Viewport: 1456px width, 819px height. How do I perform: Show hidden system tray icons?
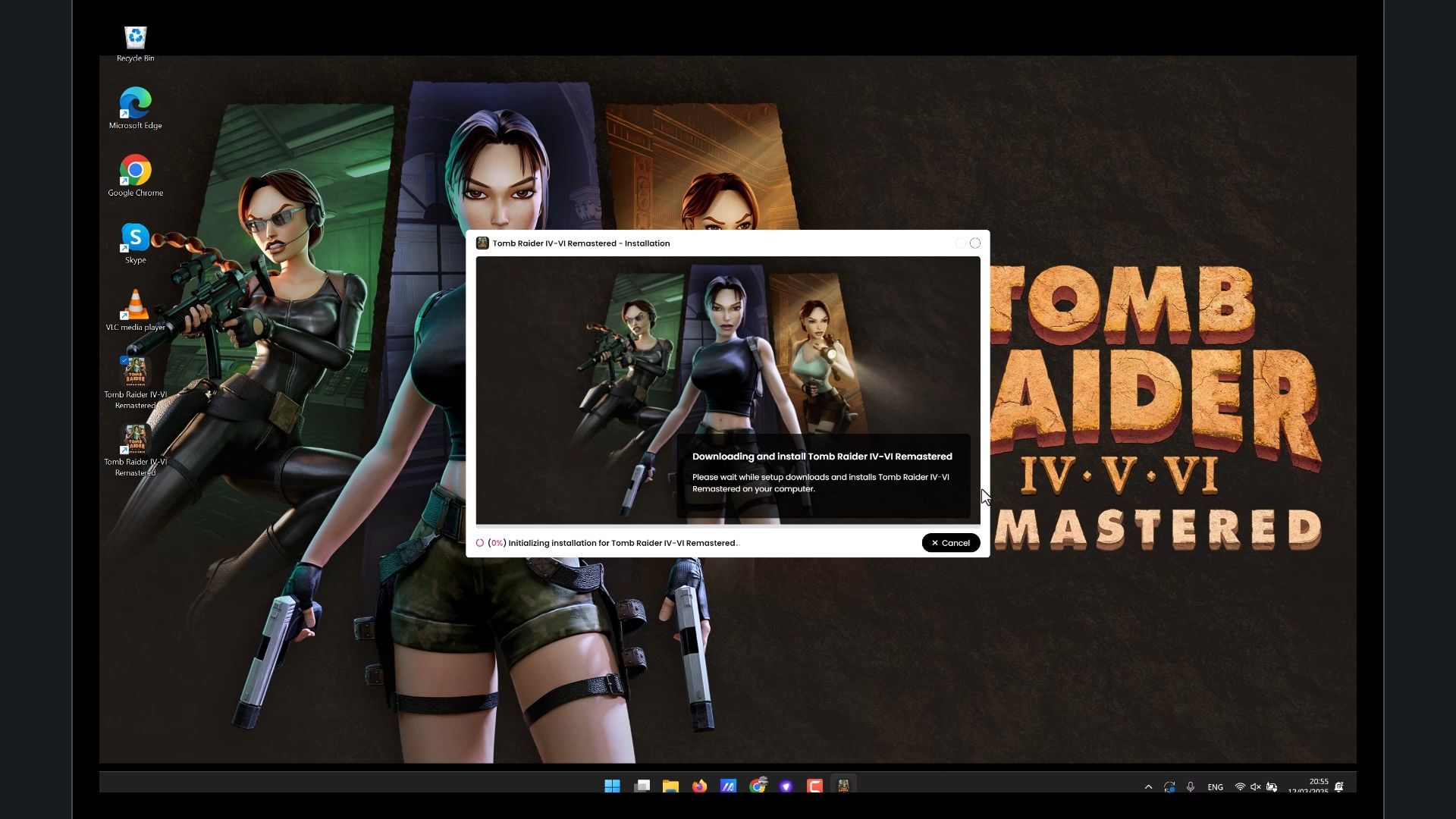[1148, 787]
